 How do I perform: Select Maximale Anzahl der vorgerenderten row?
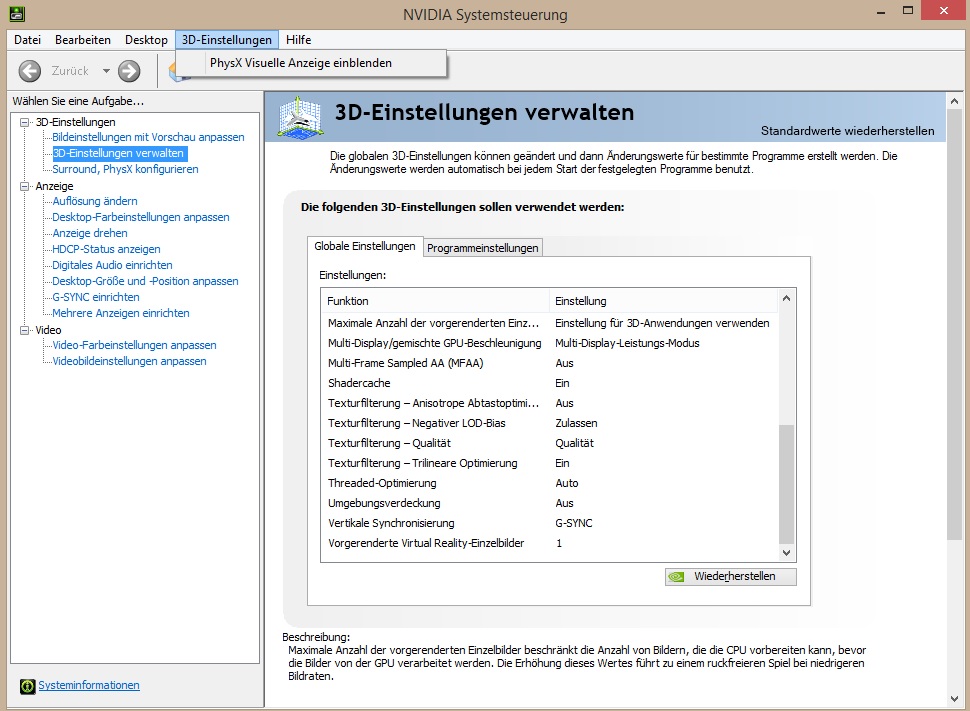click(x=550, y=323)
